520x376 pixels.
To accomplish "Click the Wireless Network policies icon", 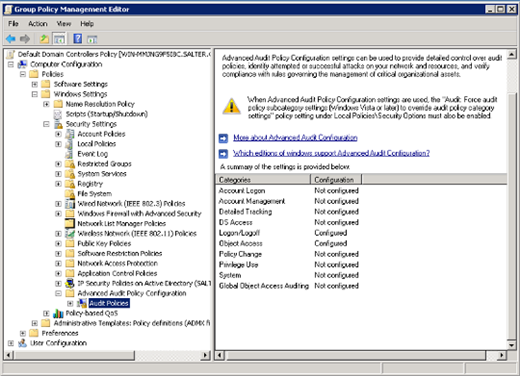I will (x=70, y=233).
